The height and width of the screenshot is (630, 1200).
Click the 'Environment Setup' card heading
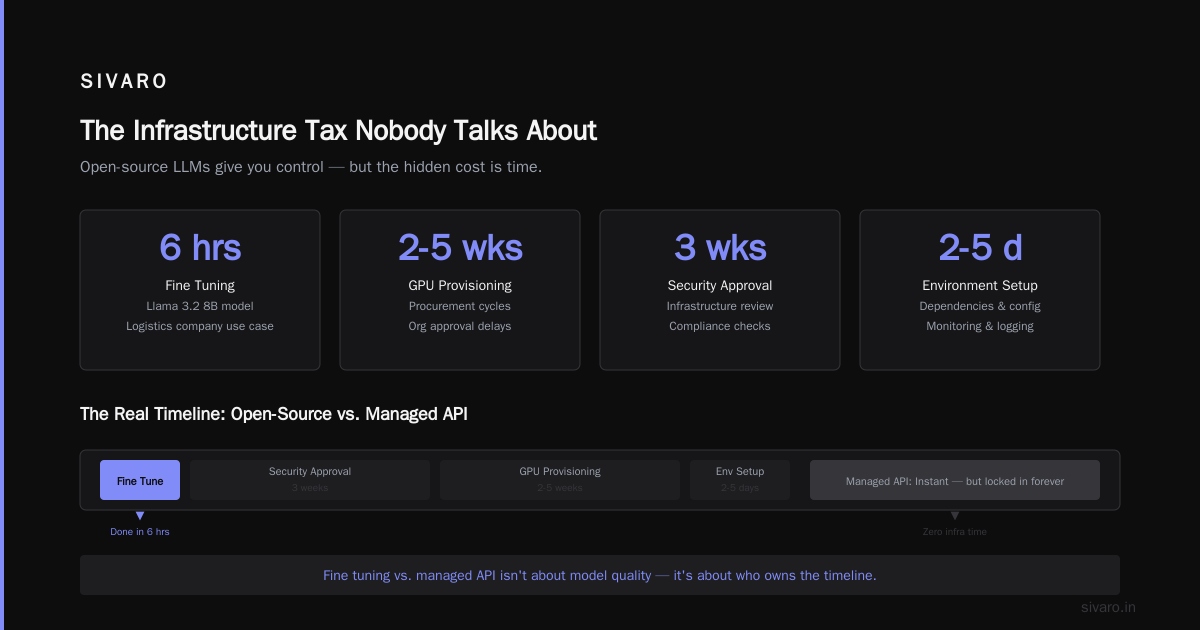coord(980,285)
